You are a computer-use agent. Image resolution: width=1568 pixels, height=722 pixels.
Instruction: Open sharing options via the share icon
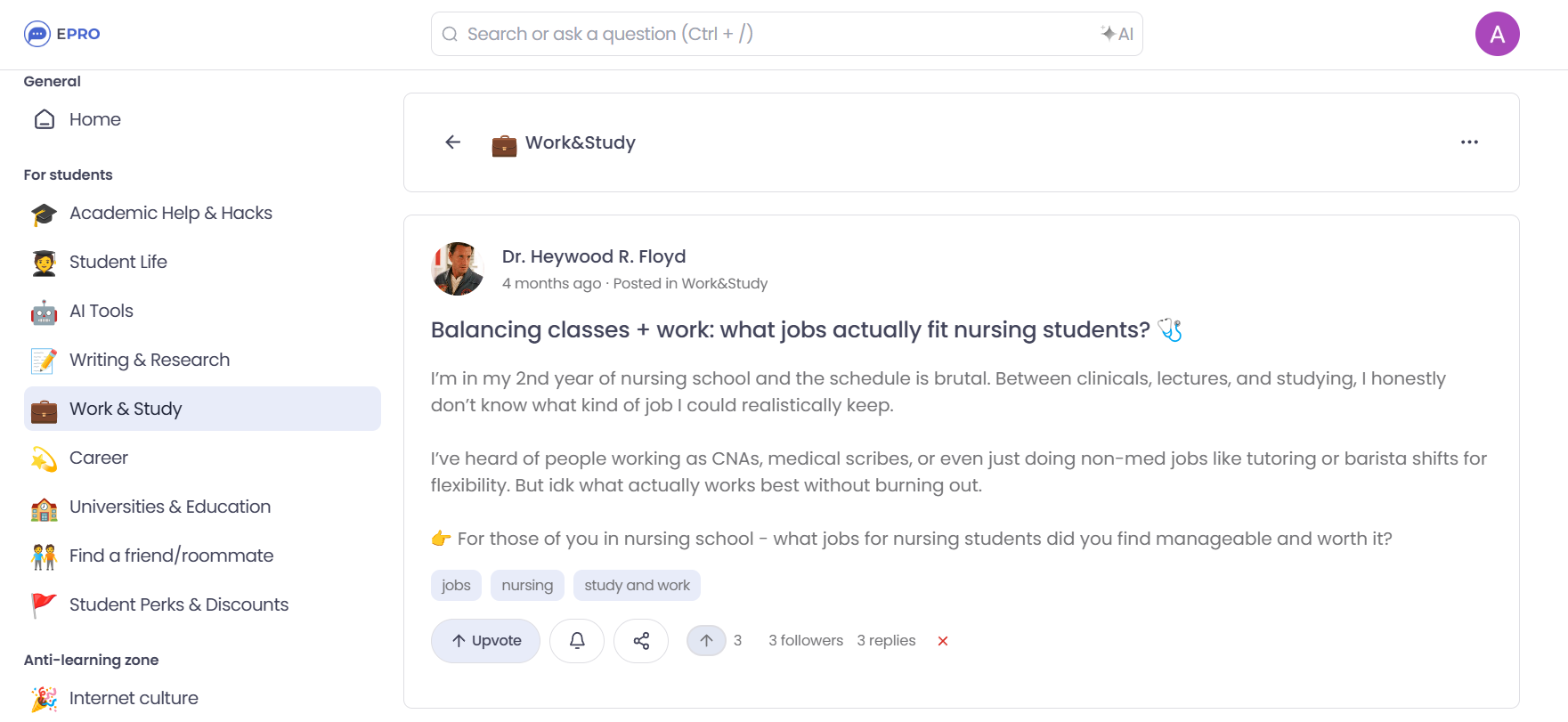(641, 640)
